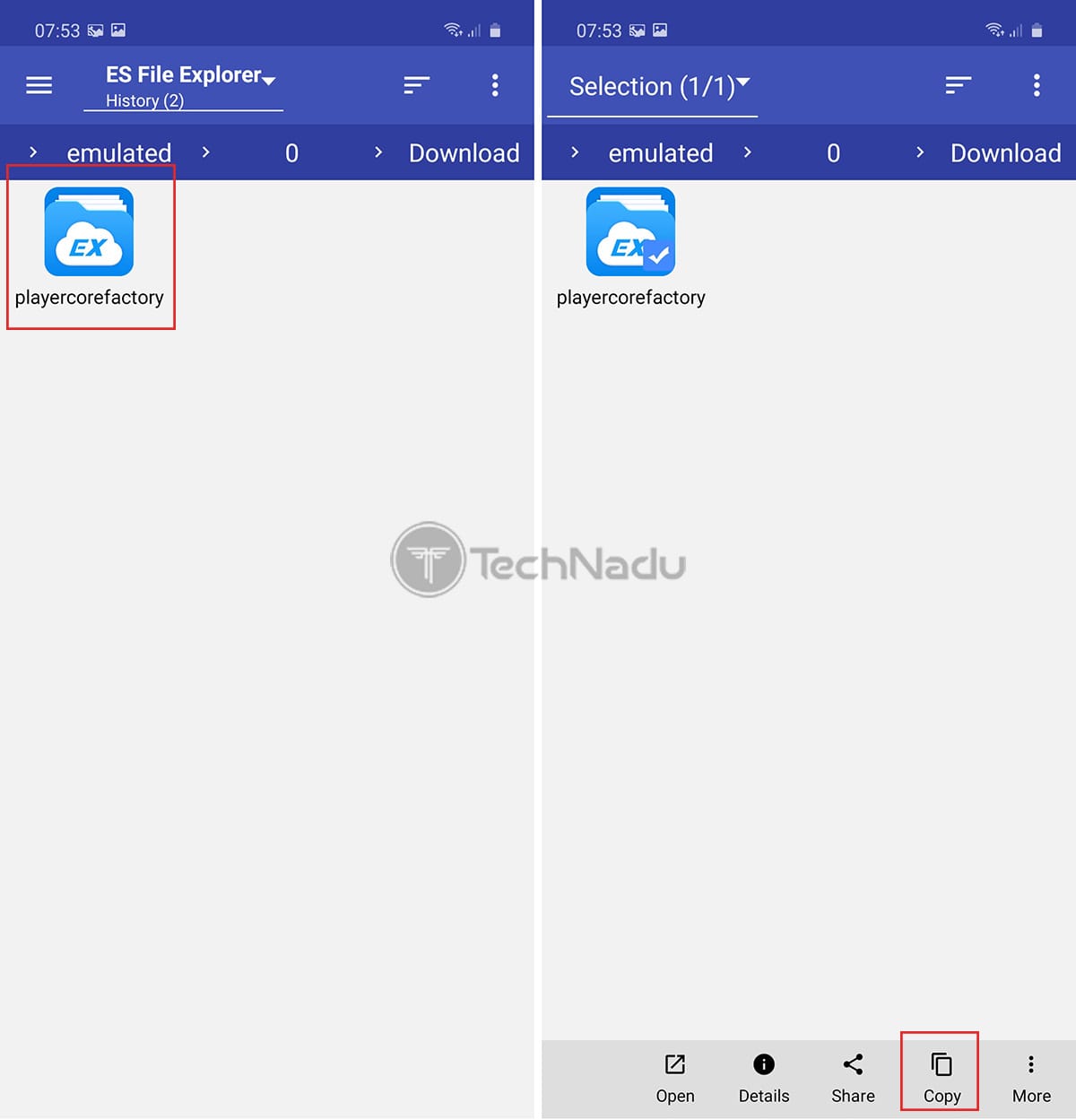
Task: Open the three-dot overflow menu on left screen
Action: [x=495, y=85]
